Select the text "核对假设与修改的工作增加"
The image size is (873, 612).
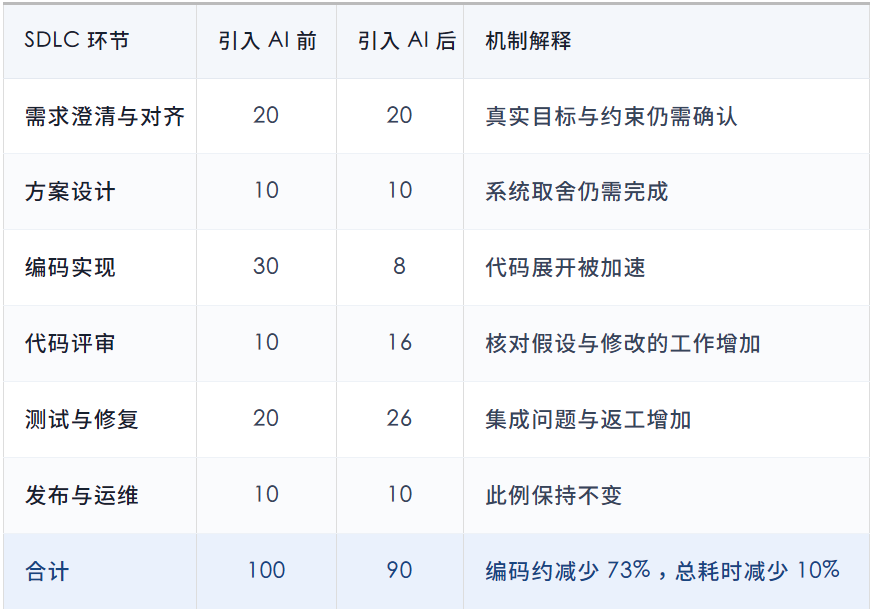click(x=623, y=343)
